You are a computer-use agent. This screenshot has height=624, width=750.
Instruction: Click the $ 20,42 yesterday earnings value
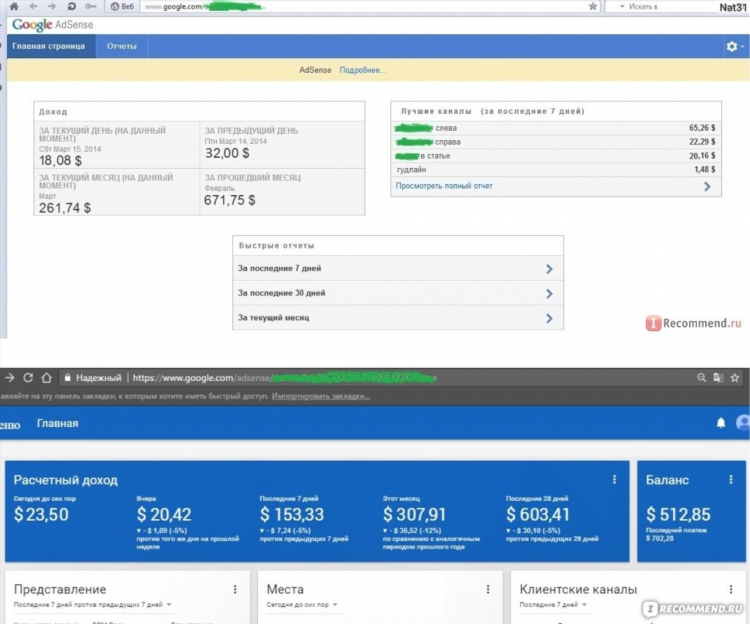[x=164, y=515]
